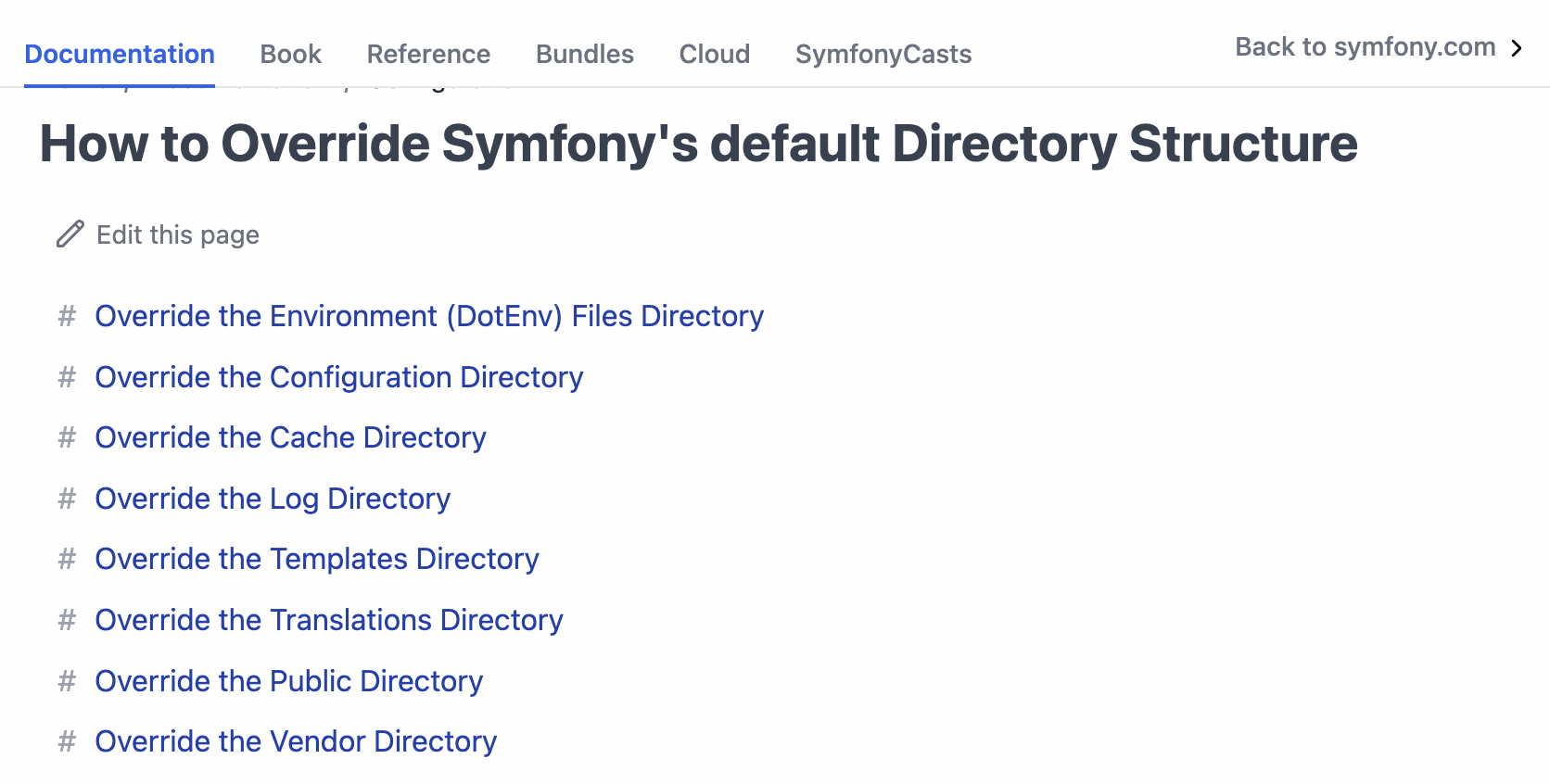Click the hash icon beside Log Directory
This screenshot has height=784, width=1550.
67,499
